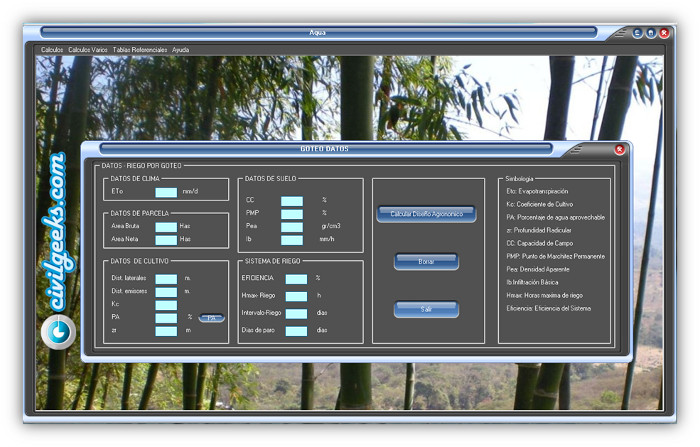700x447 pixels.
Task: Close the Aqua main window
Action: (x=664, y=33)
